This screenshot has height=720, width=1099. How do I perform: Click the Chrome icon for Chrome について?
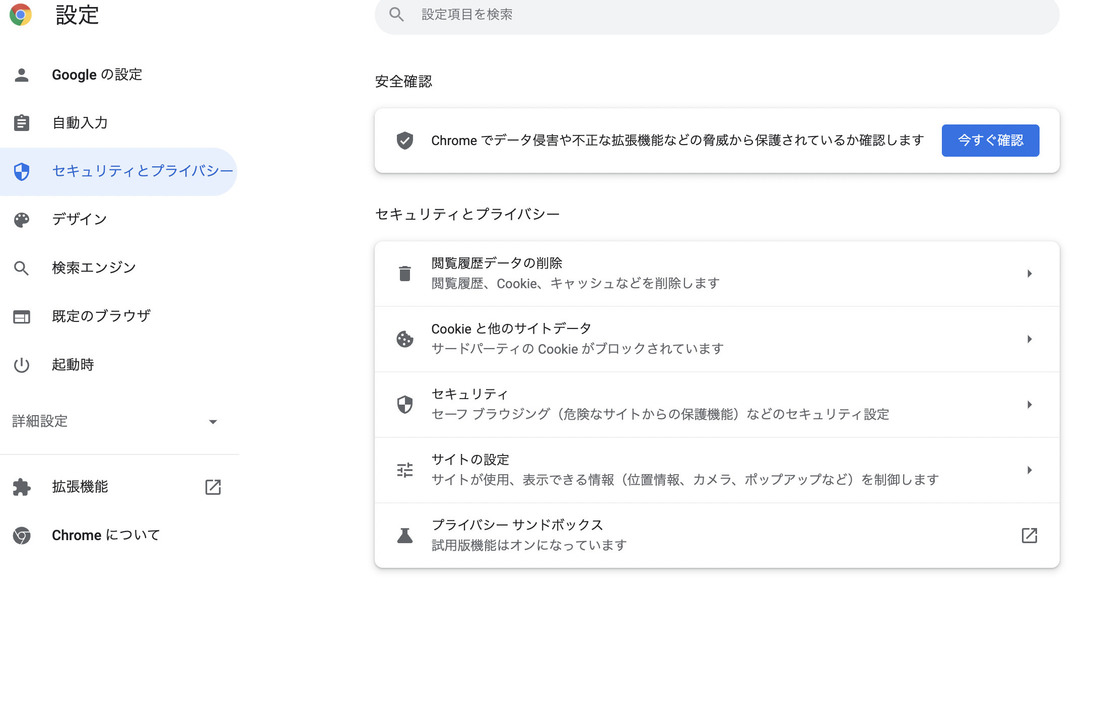pos(22,536)
